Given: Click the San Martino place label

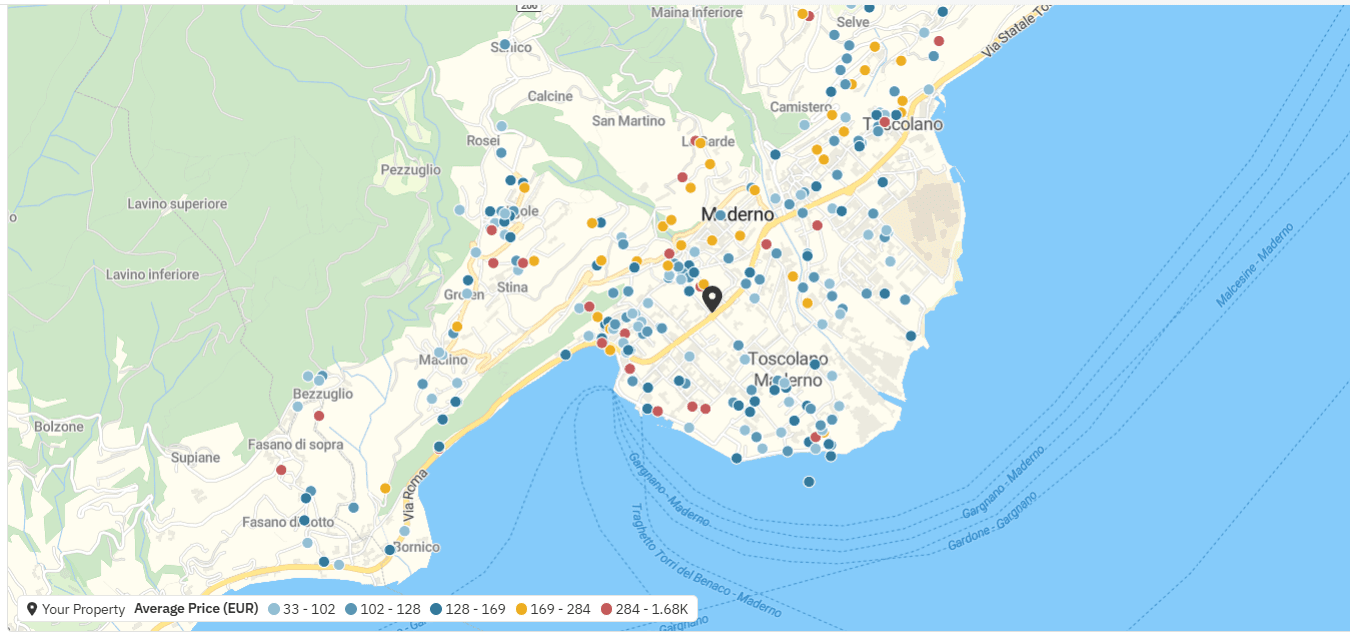Looking at the screenshot, I should pyautogui.click(x=628, y=121).
